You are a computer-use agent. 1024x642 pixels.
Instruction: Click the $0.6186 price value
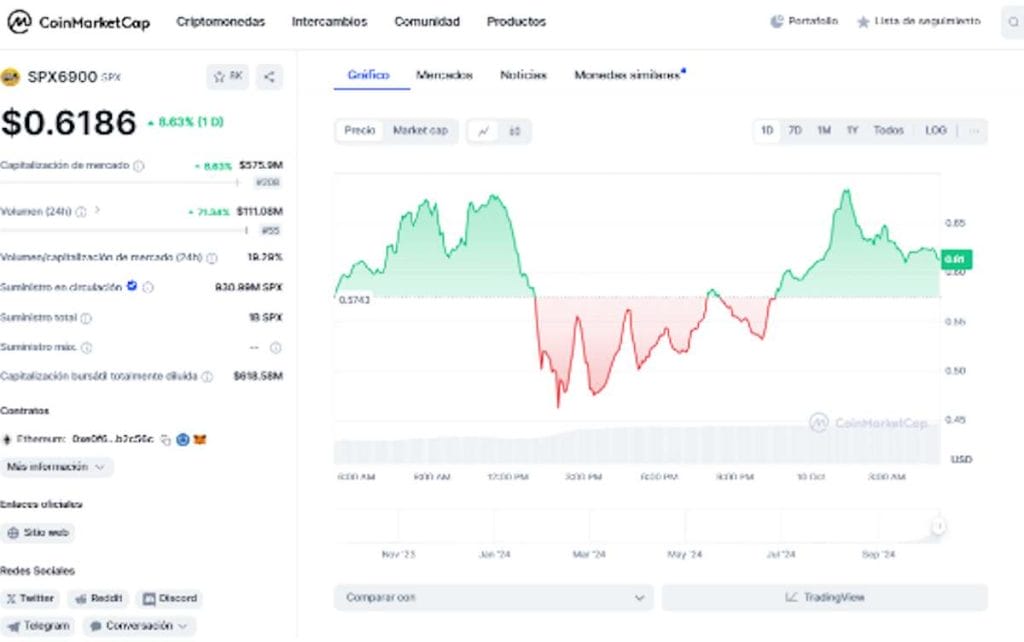click(x=69, y=123)
